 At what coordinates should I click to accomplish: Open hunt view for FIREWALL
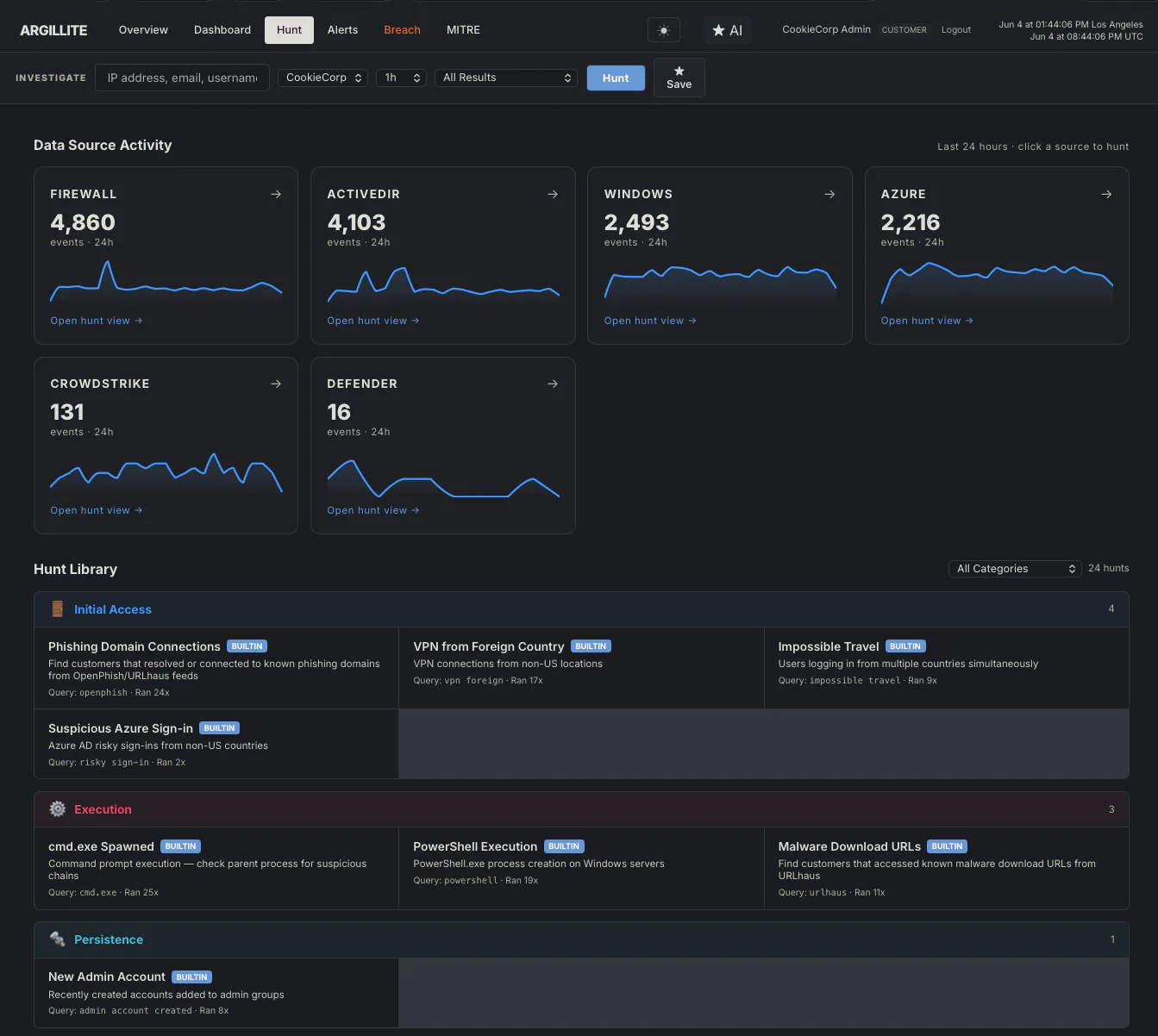[97, 321]
